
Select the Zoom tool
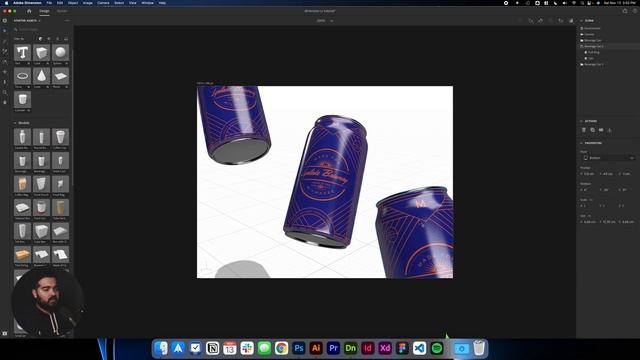pyautogui.click(x=5, y=92)
